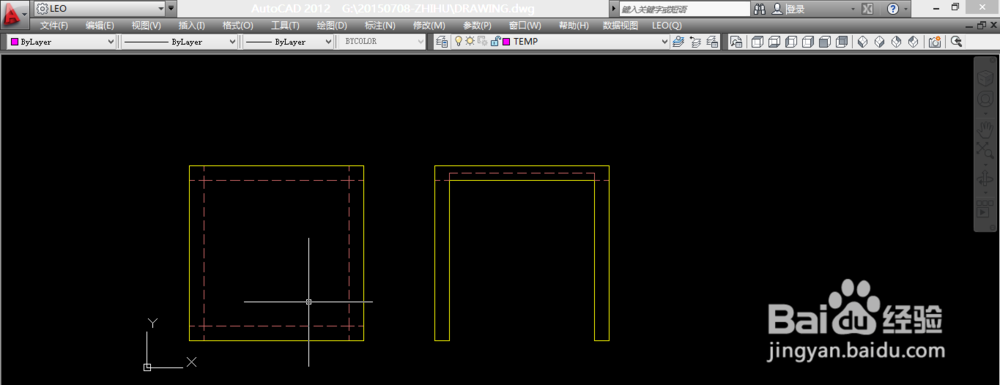Select the Left view cube icon
The image size is (1000, 385).
point(791,41)
